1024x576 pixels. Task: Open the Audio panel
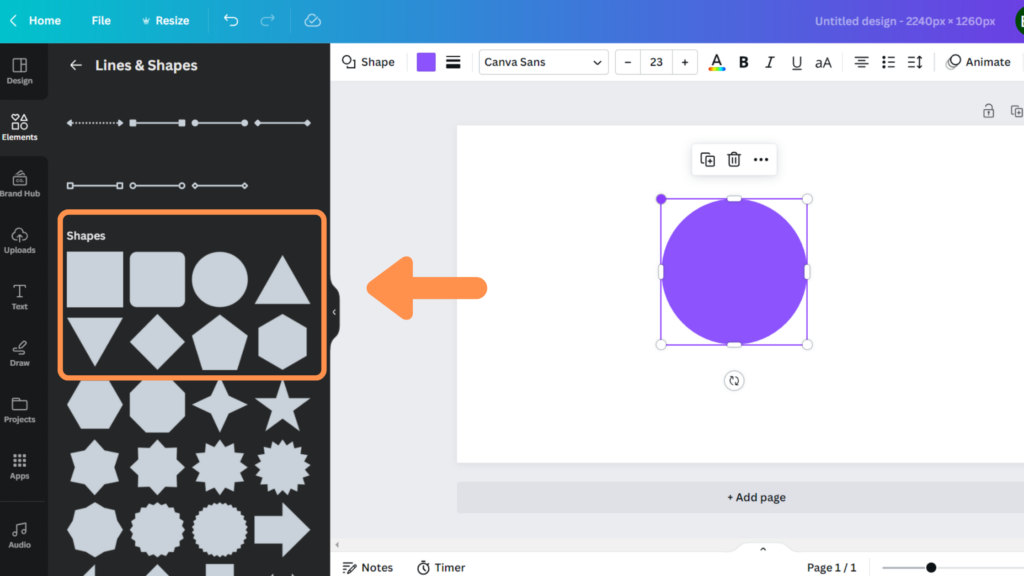tap(20, 536)
